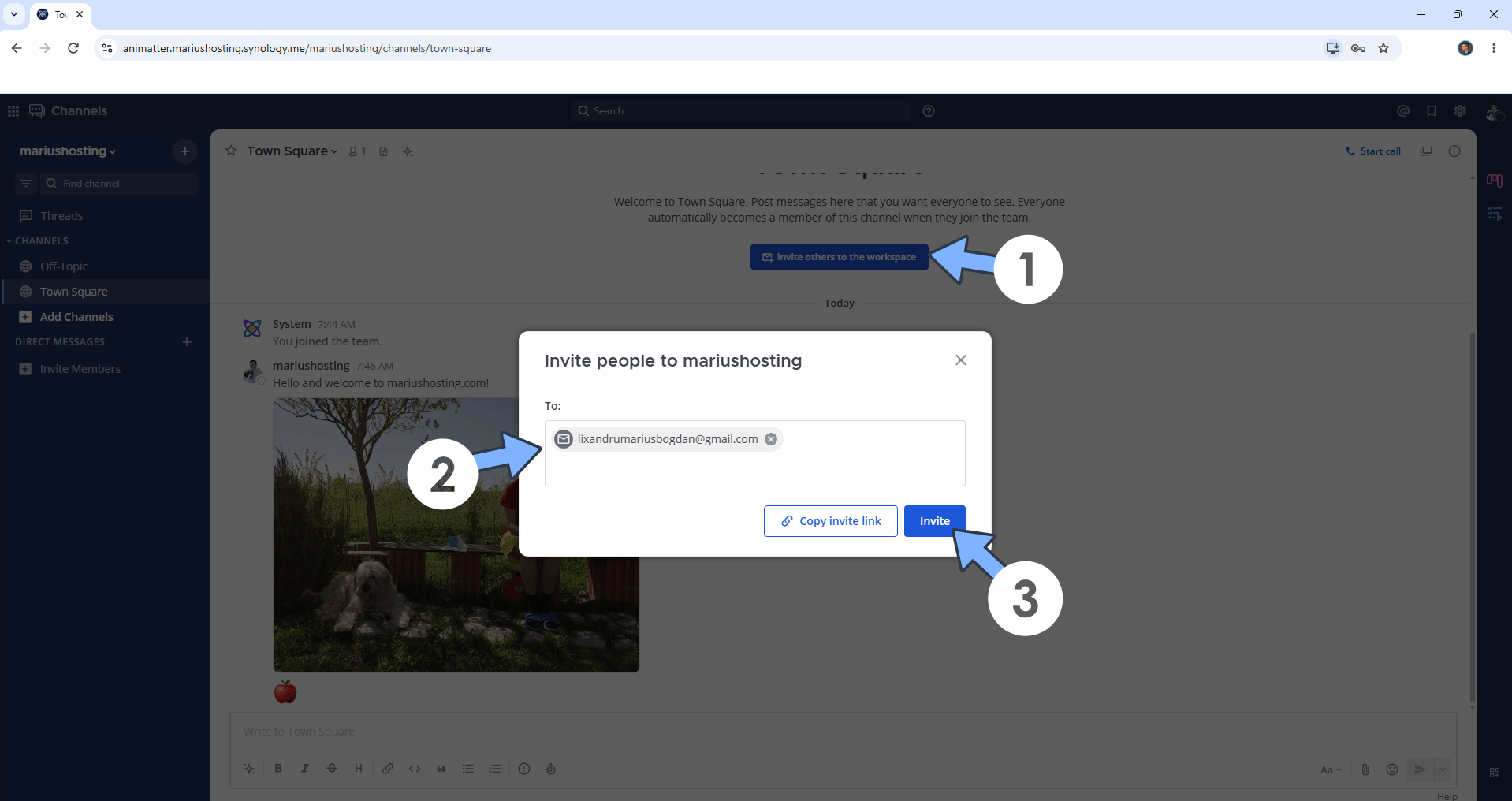Remove the lixandrumariusbogdan@gmail.com email chip
This screenshot has width=1512, height=801.
[771, 439]
